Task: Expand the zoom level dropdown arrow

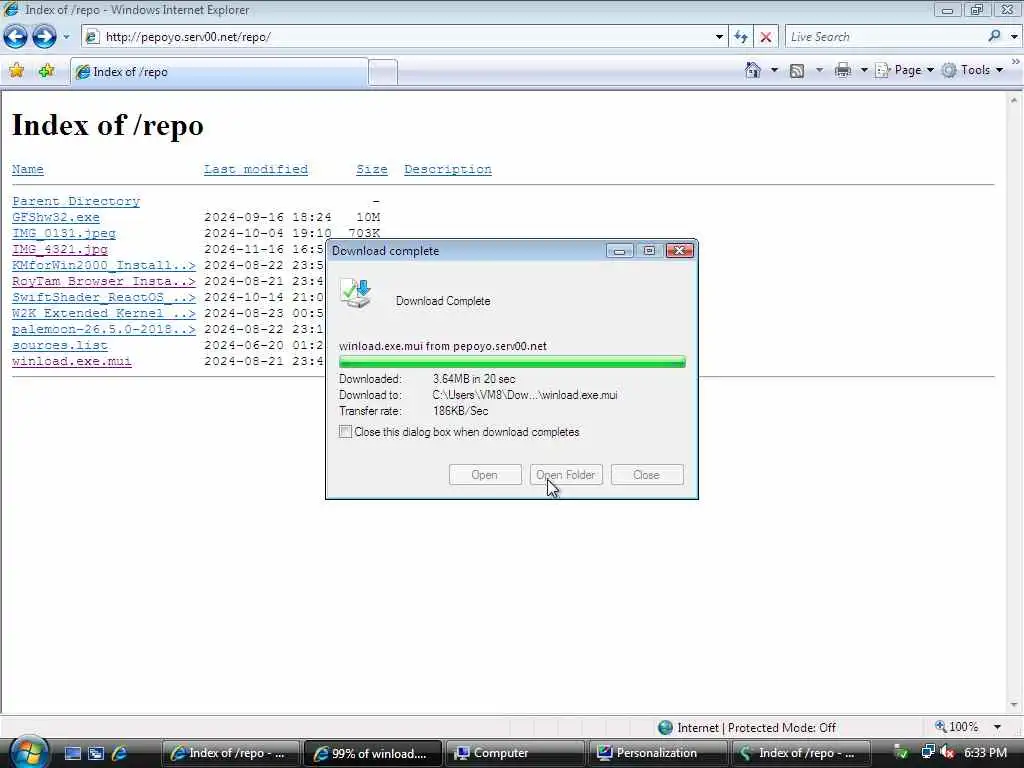Action: [997, 727]
